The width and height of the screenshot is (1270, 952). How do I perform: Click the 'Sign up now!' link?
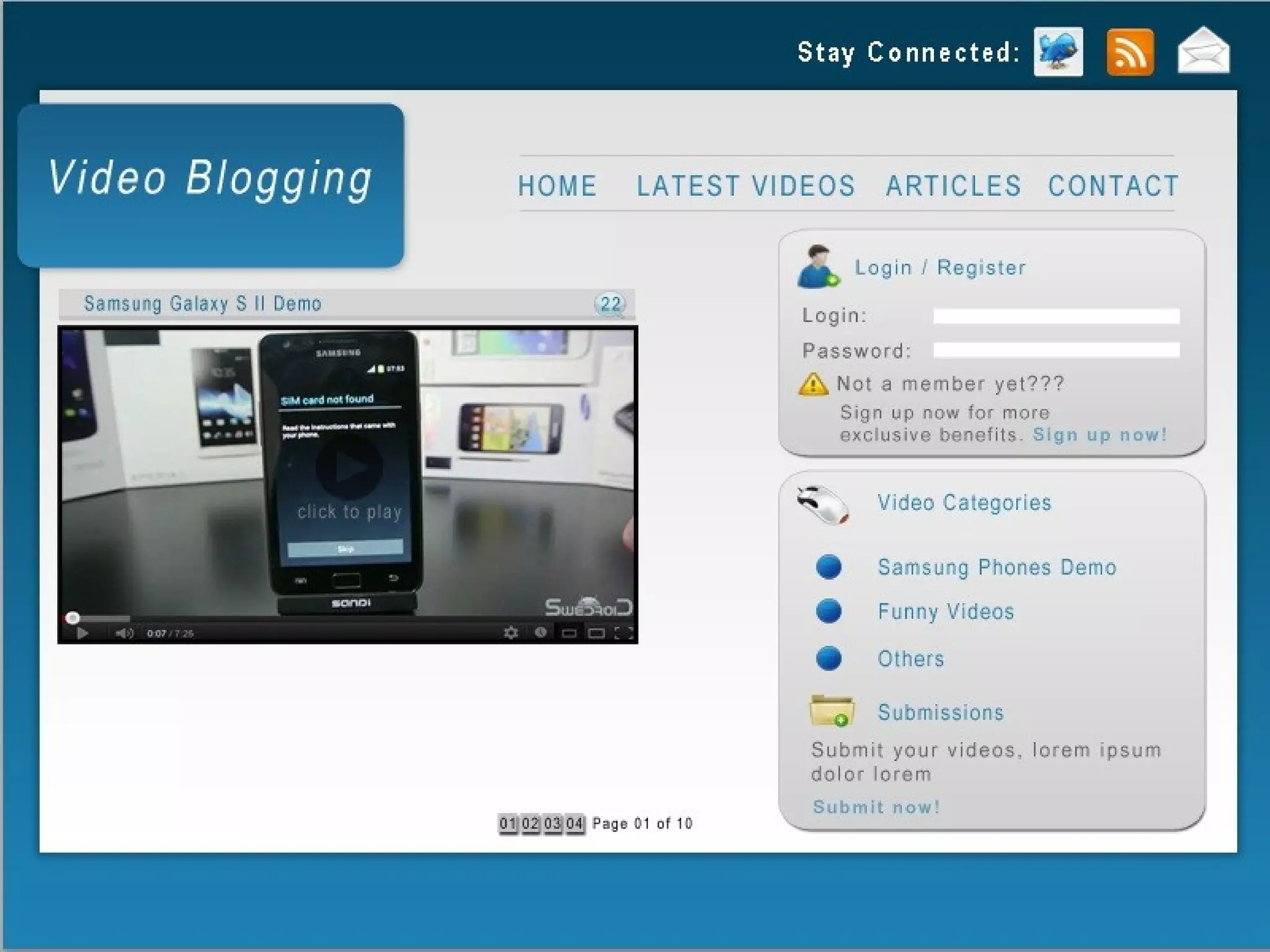point(1099,434)
